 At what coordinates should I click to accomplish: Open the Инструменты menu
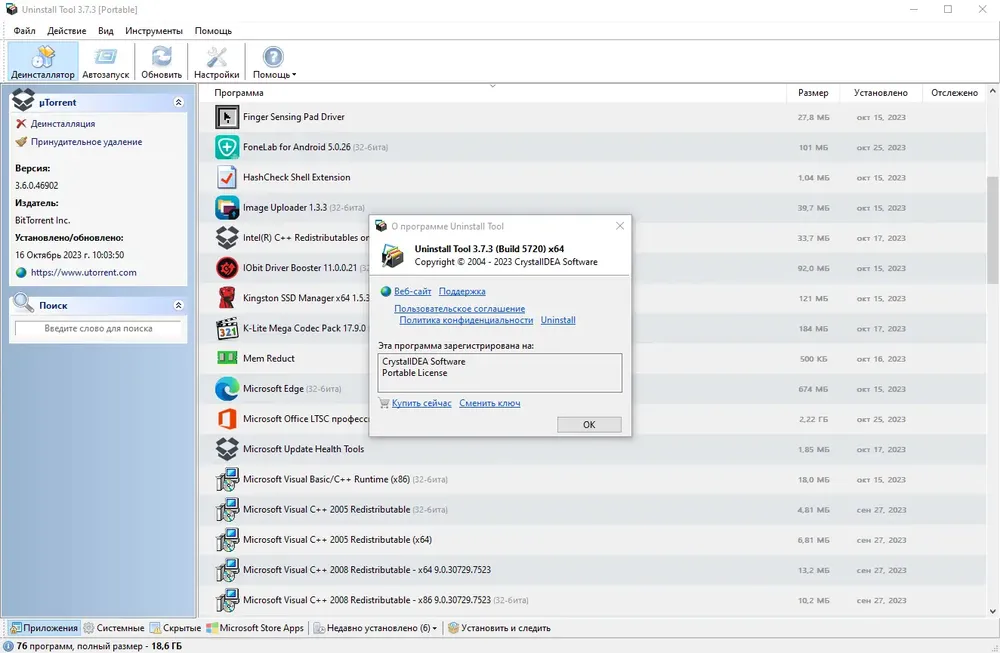click(153, 31)
